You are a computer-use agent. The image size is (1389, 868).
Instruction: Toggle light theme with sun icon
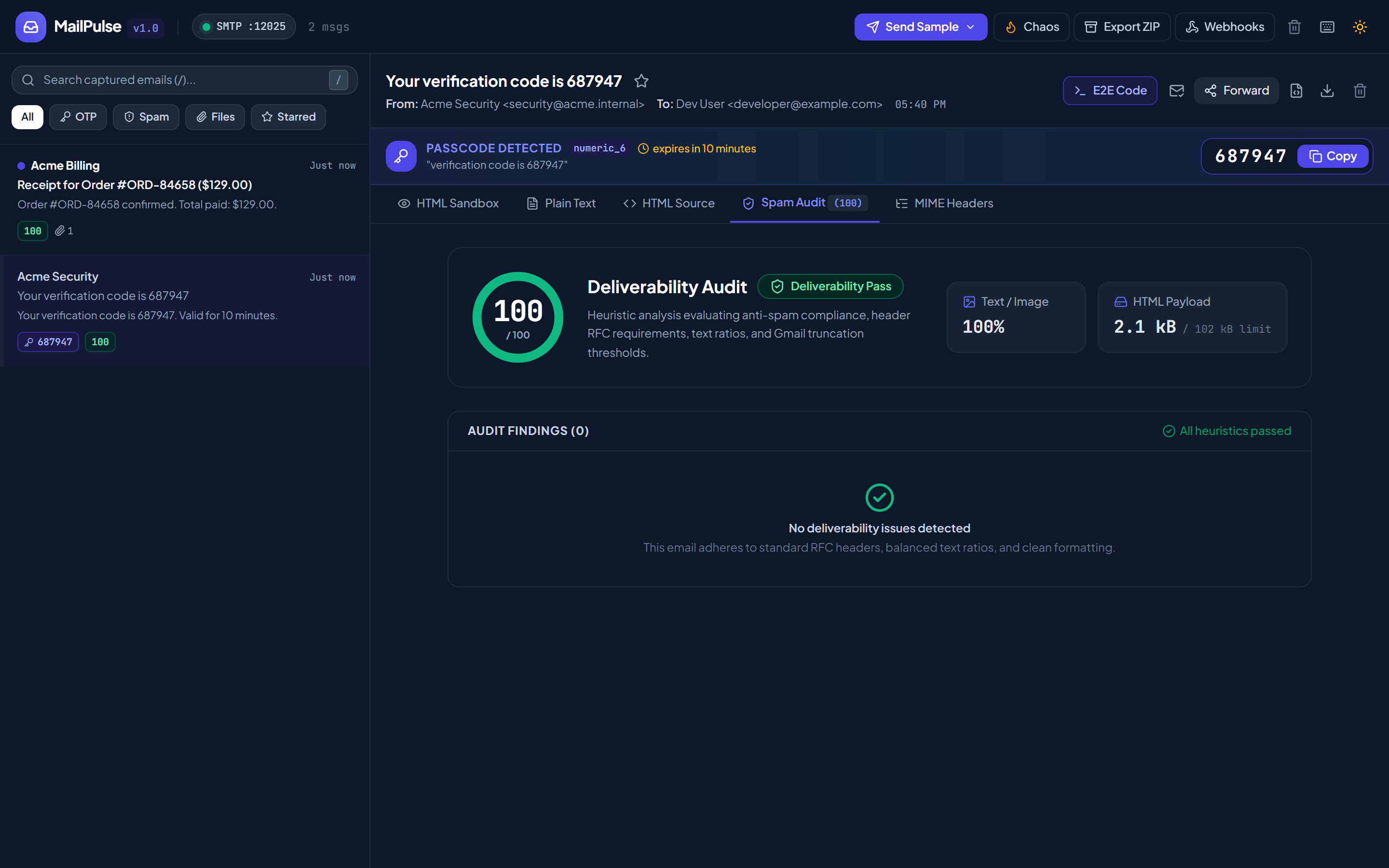[1360, 27]
